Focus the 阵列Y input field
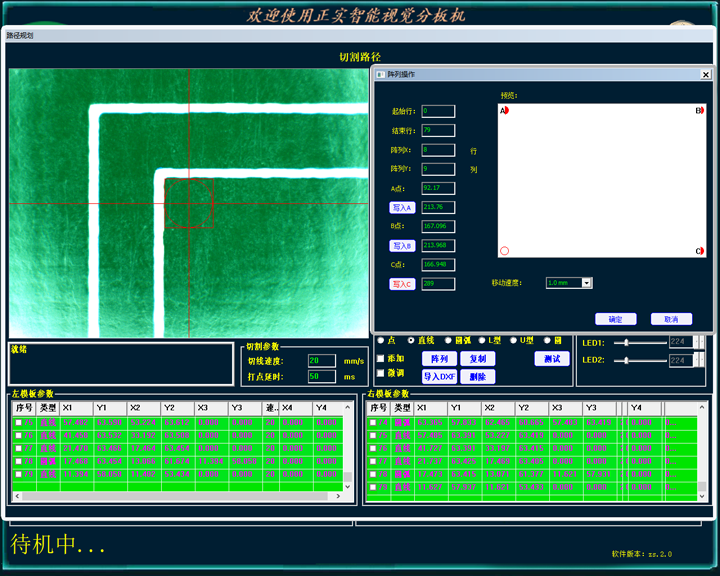Viewport: 720px width, 576px height. click(x=439, y=169)
